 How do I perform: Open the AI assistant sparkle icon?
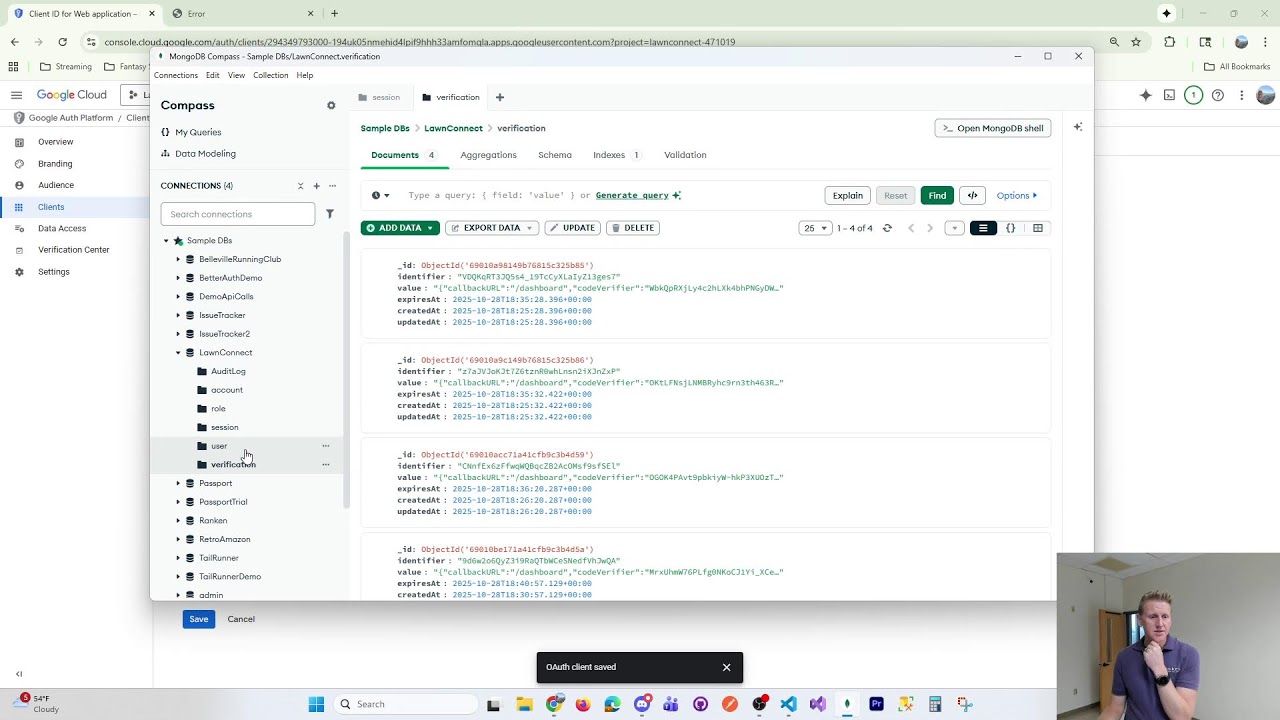(x=1078, y=127)
